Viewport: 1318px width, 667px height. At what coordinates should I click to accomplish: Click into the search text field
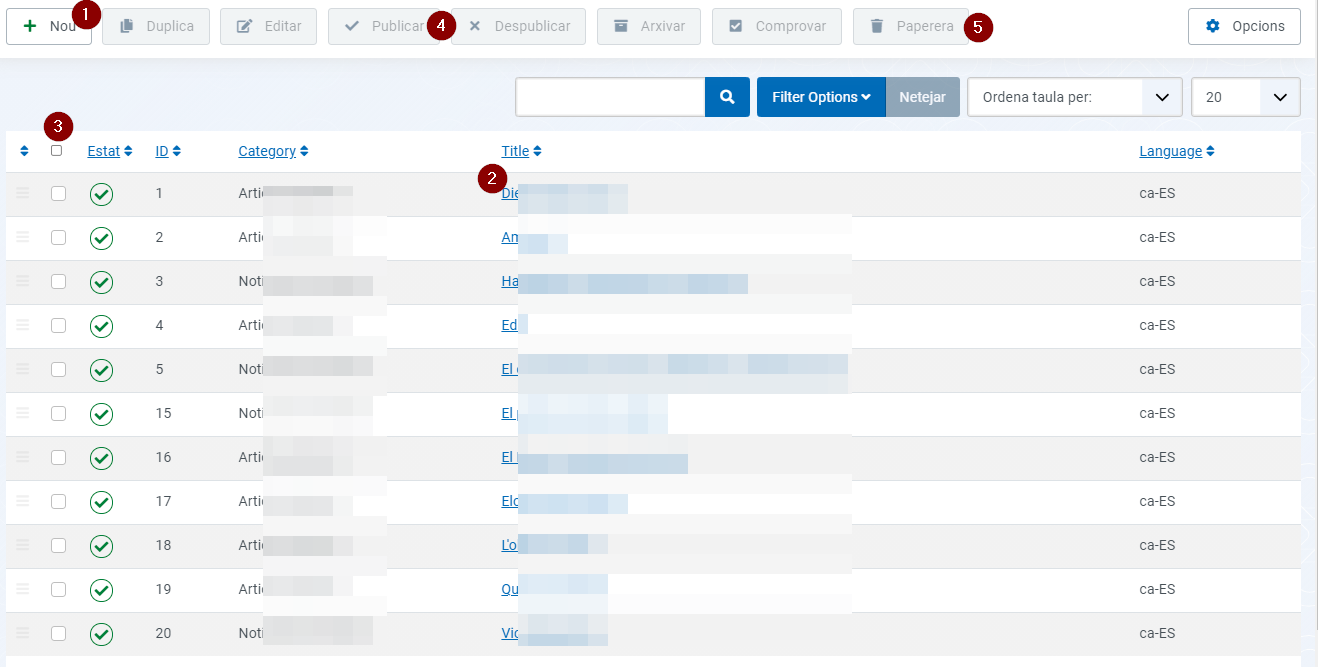coord(610,97)
